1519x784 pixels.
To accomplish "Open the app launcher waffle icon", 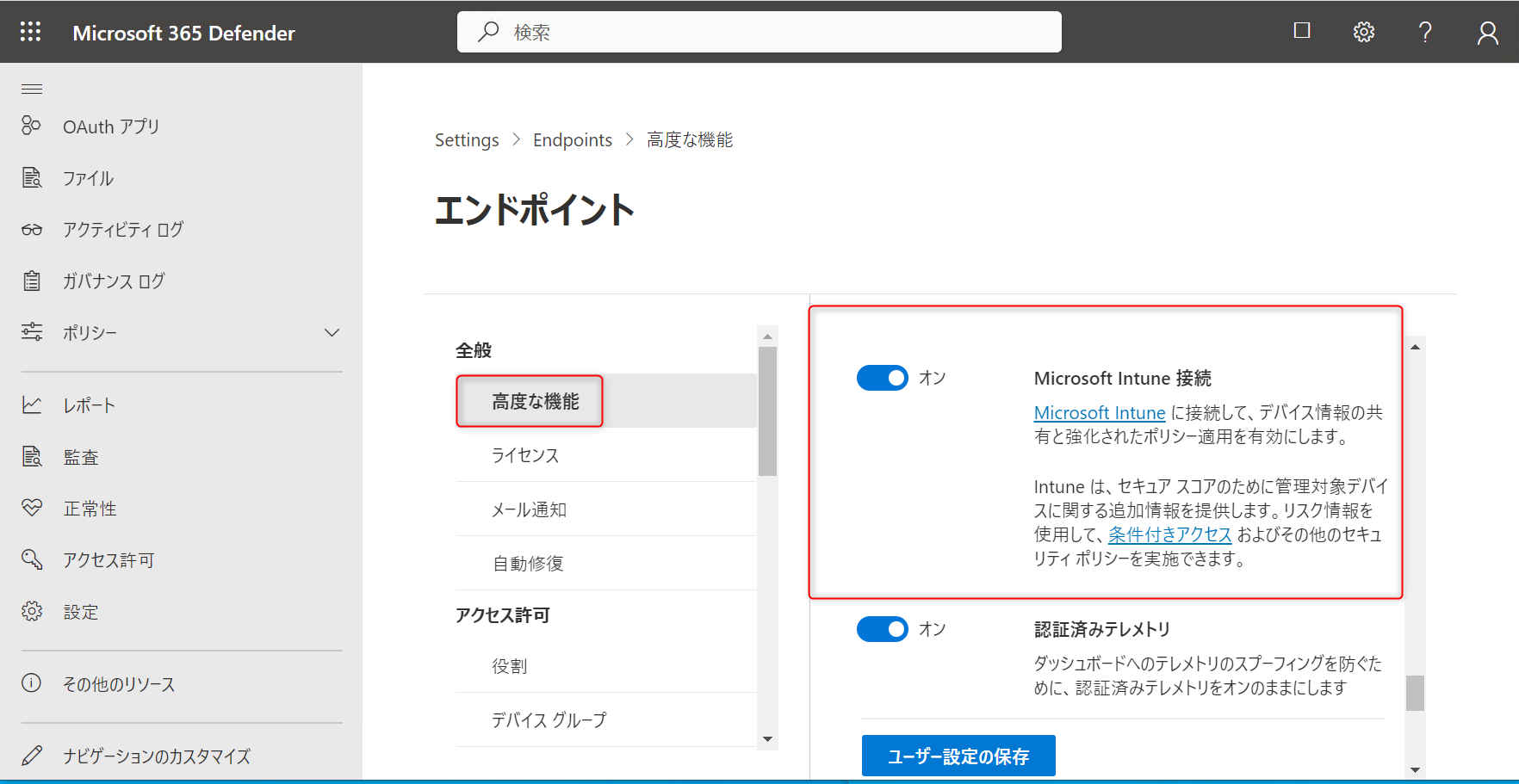I will click(31, 32).
